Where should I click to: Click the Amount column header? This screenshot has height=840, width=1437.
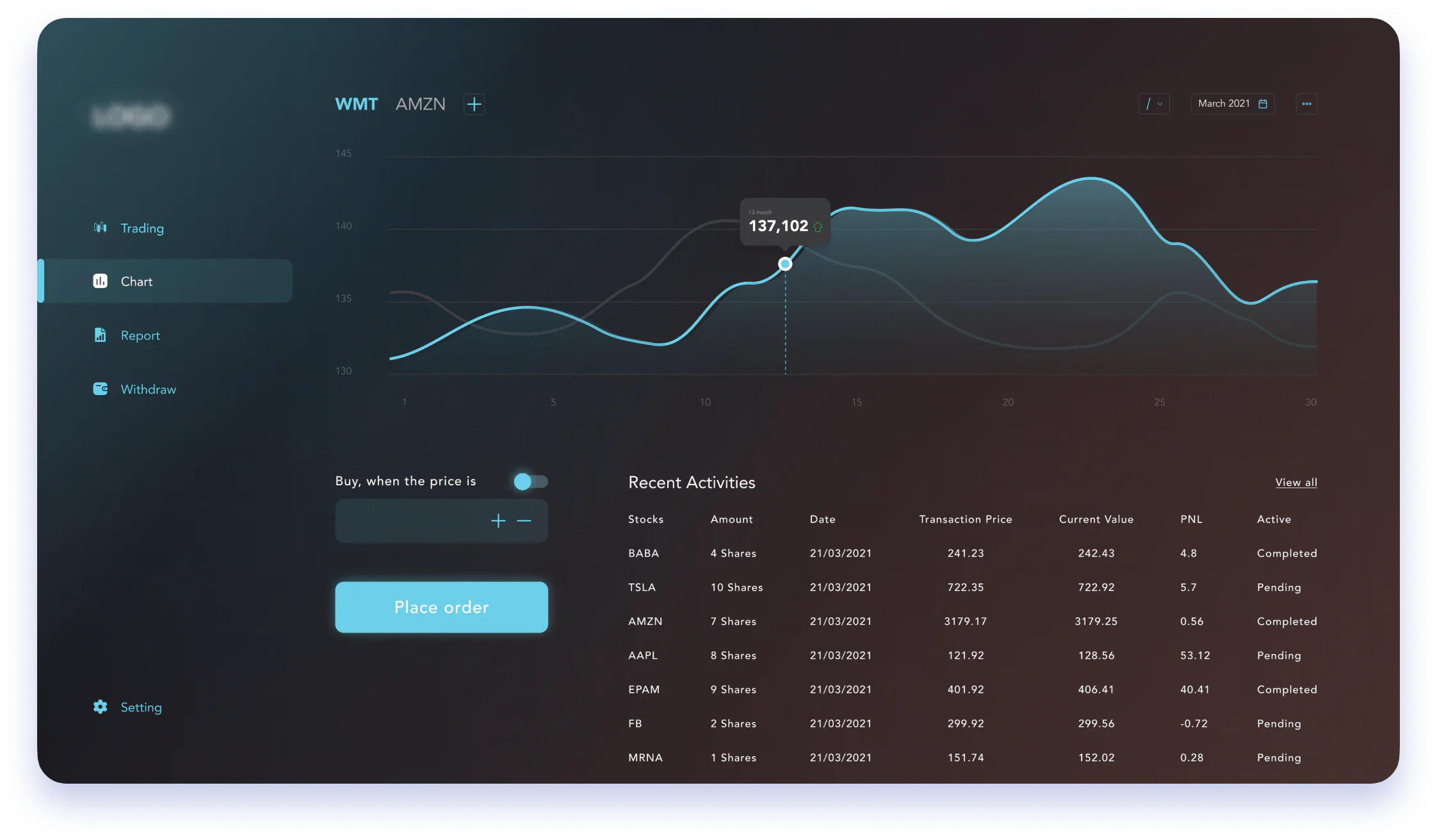pyautogui.click(x=731, y=519)
